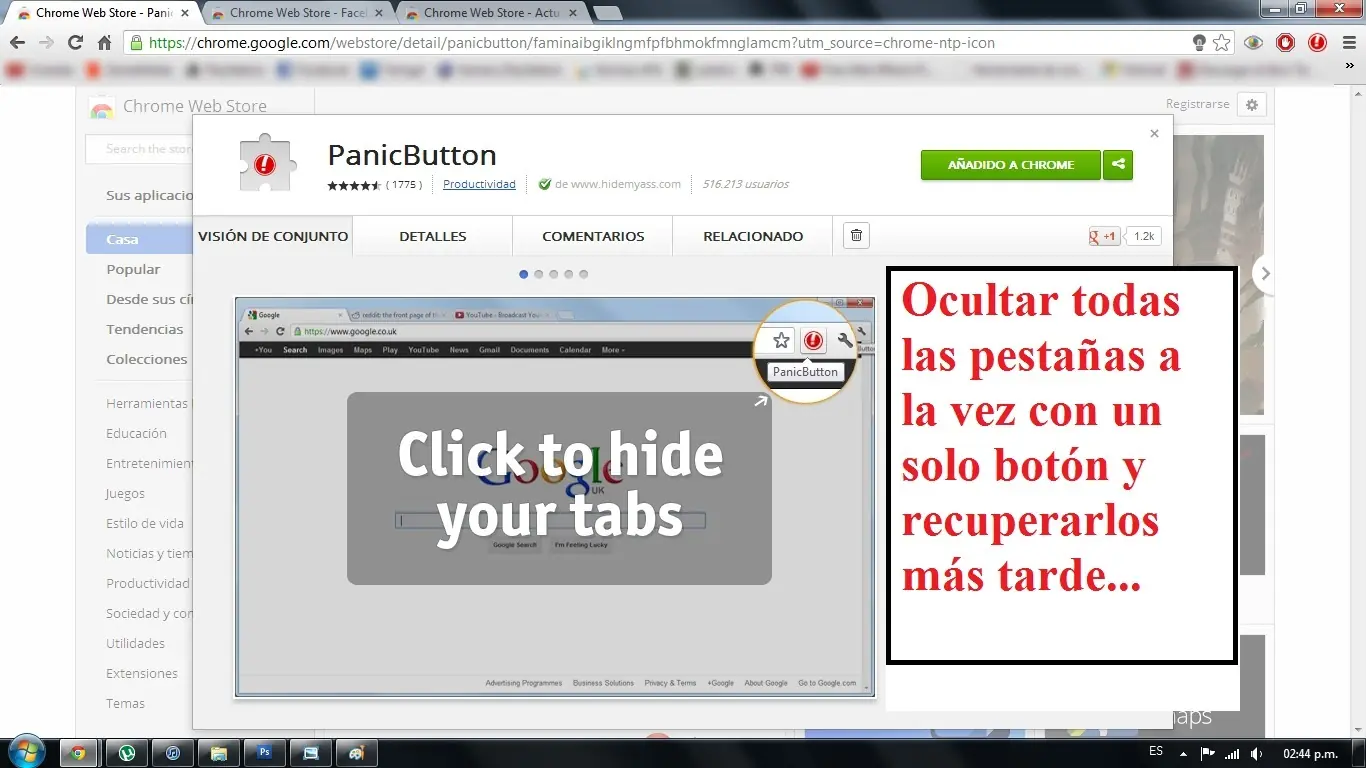Open a new browser tab
Viewport: 1366px width, 768px height.
pos(607,13)
